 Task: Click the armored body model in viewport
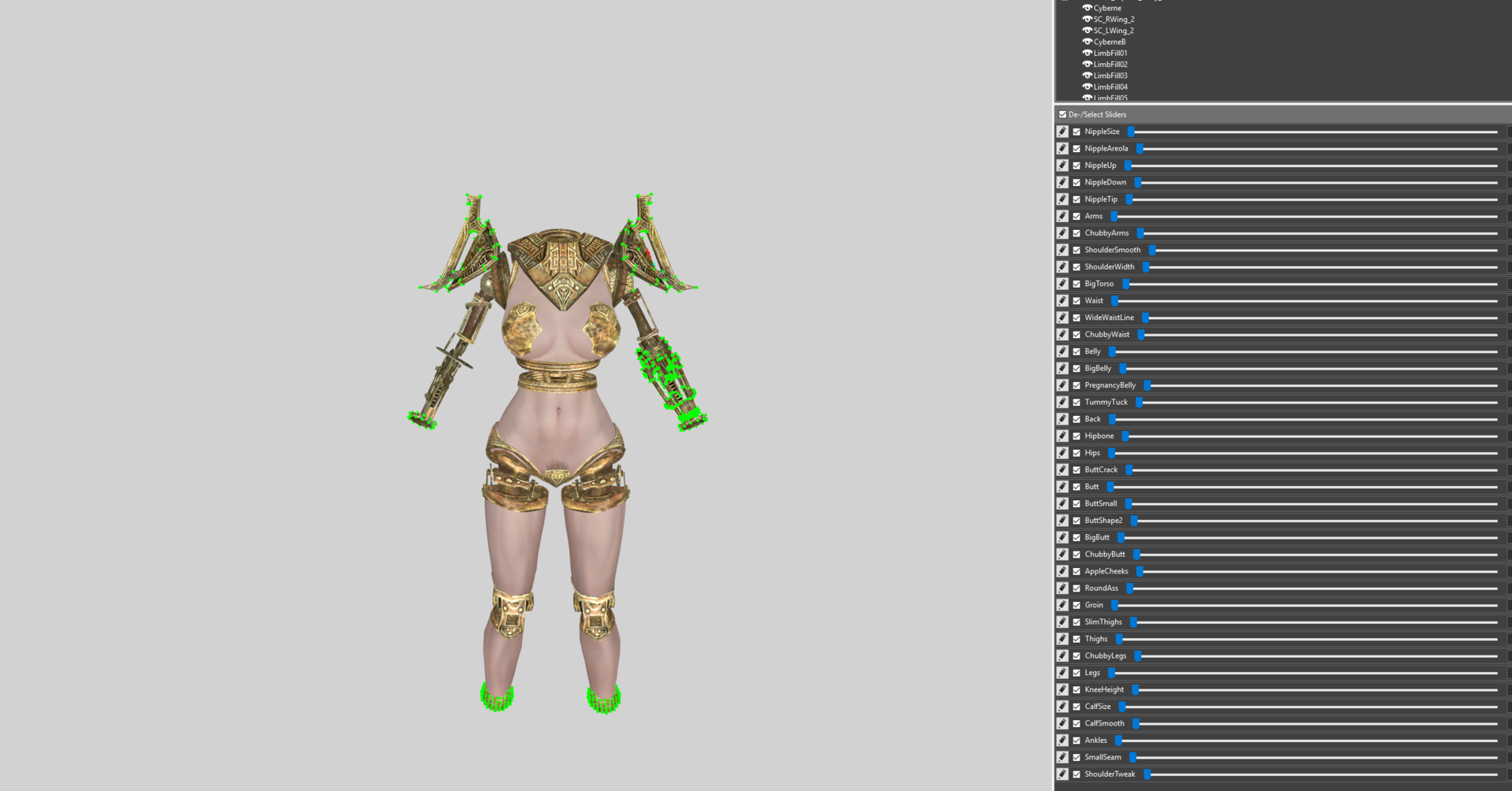point(558,453)
